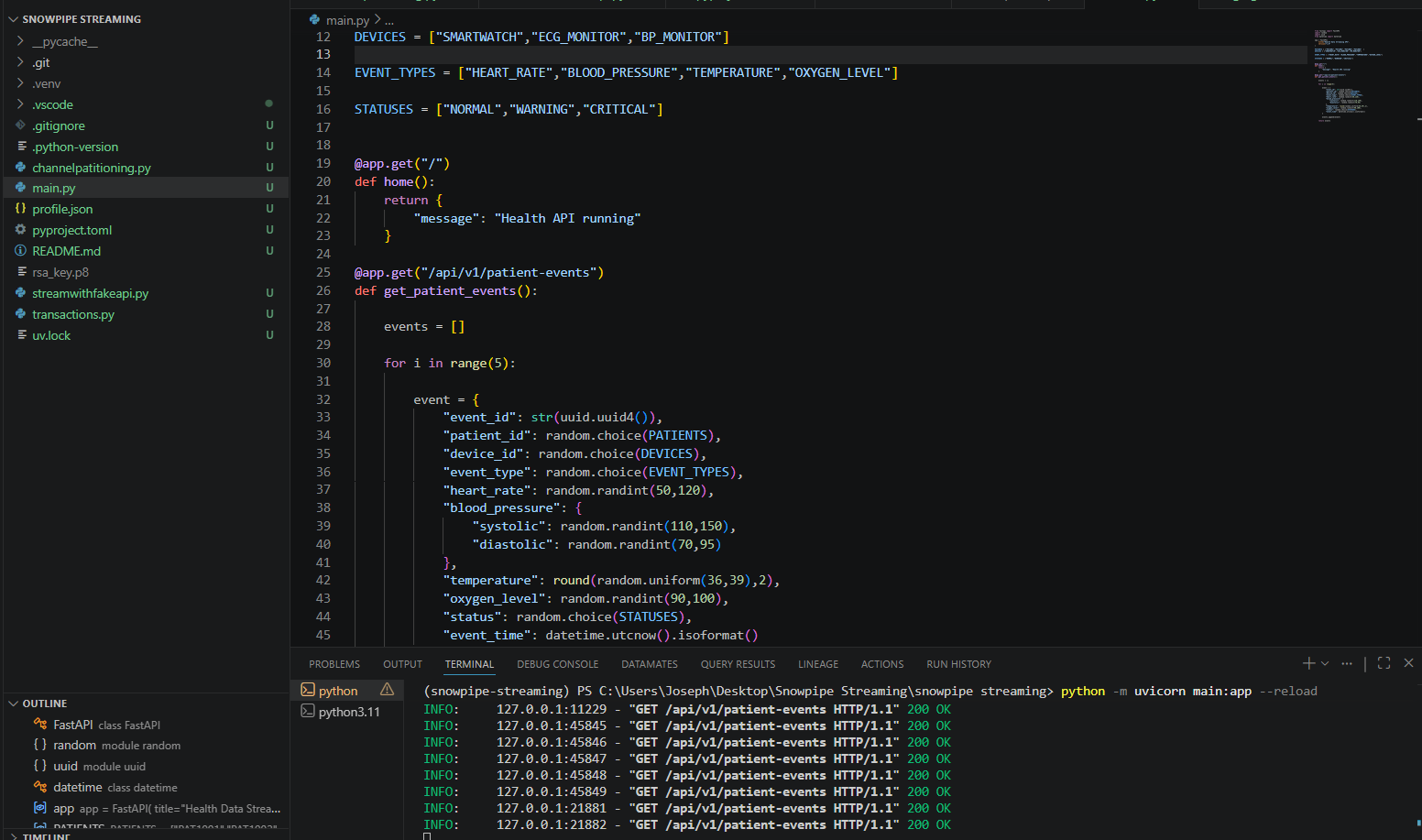The width and height of the screenshot is (1422, 840).
Task: Click the class symbol icon beside FastAPI
Action: [40, 725]
